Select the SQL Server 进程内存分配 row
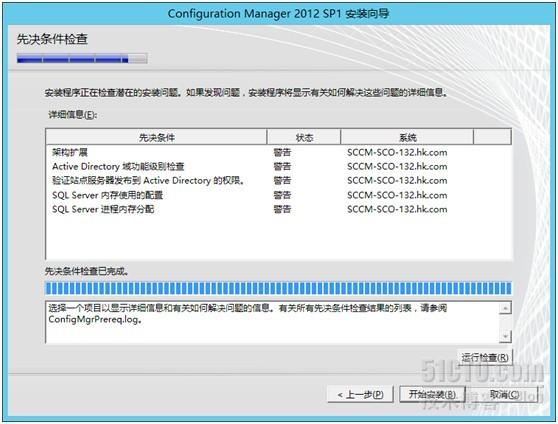The width and height of the screenshot is (558, 424). click(x=279, y=209)
